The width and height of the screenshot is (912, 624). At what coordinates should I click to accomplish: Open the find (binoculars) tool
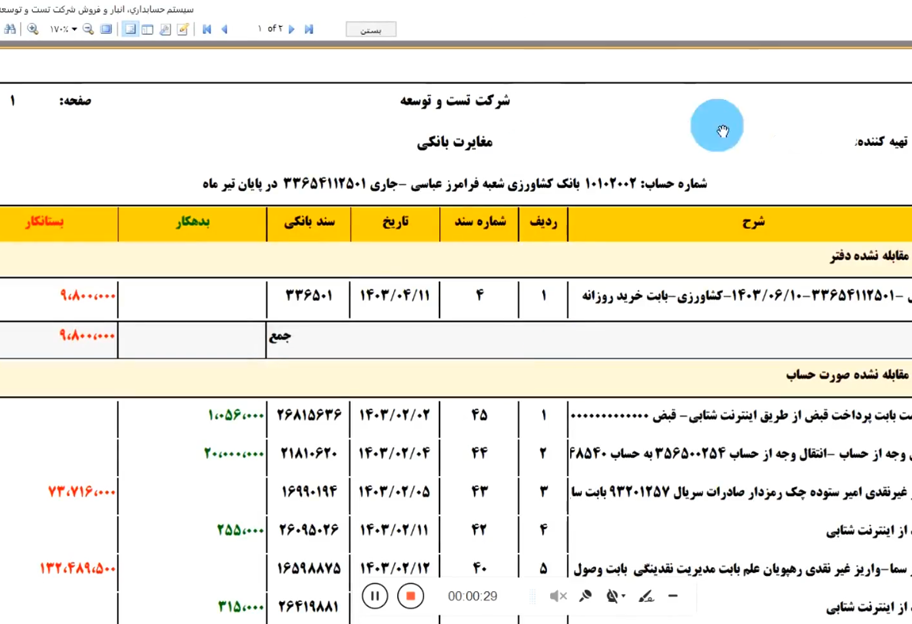pos(10,29)
